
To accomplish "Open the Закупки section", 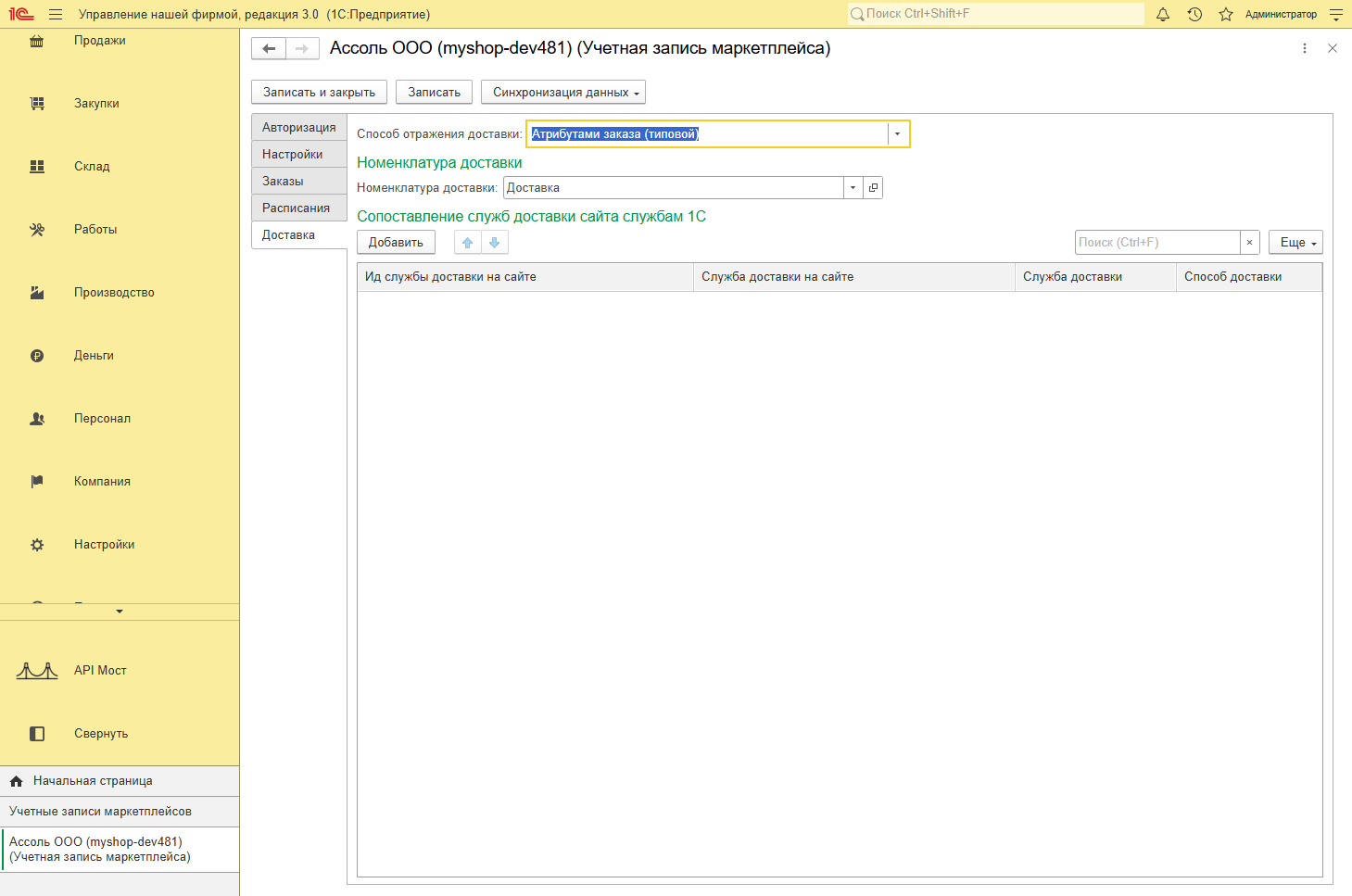I will (x=96, y=104).
